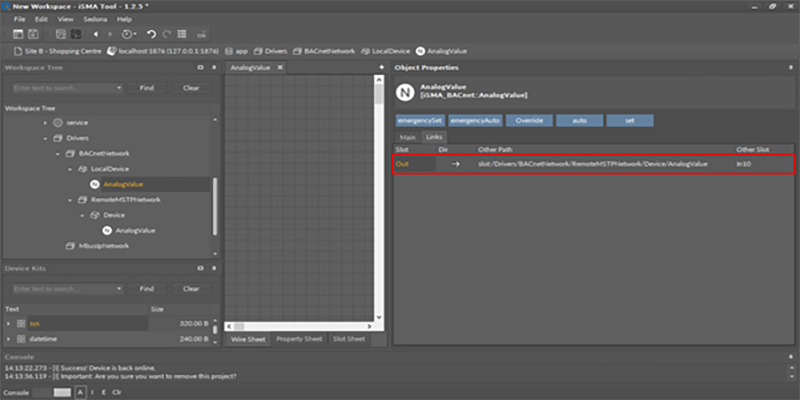800x400 pixels.
Task: Switch to the Wire Sheet tab
Action: click(x=248, y=339)
